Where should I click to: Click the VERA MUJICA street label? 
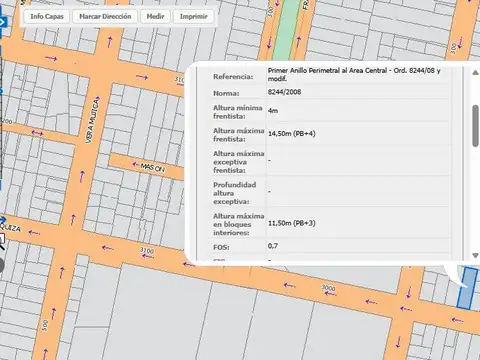92,121
